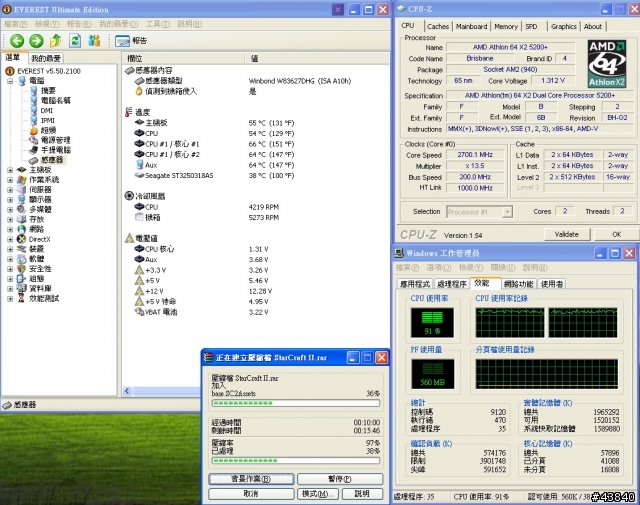
Task: Click the 冷卻風扇 fan icon in the sensor list
Action: [129, 196]
